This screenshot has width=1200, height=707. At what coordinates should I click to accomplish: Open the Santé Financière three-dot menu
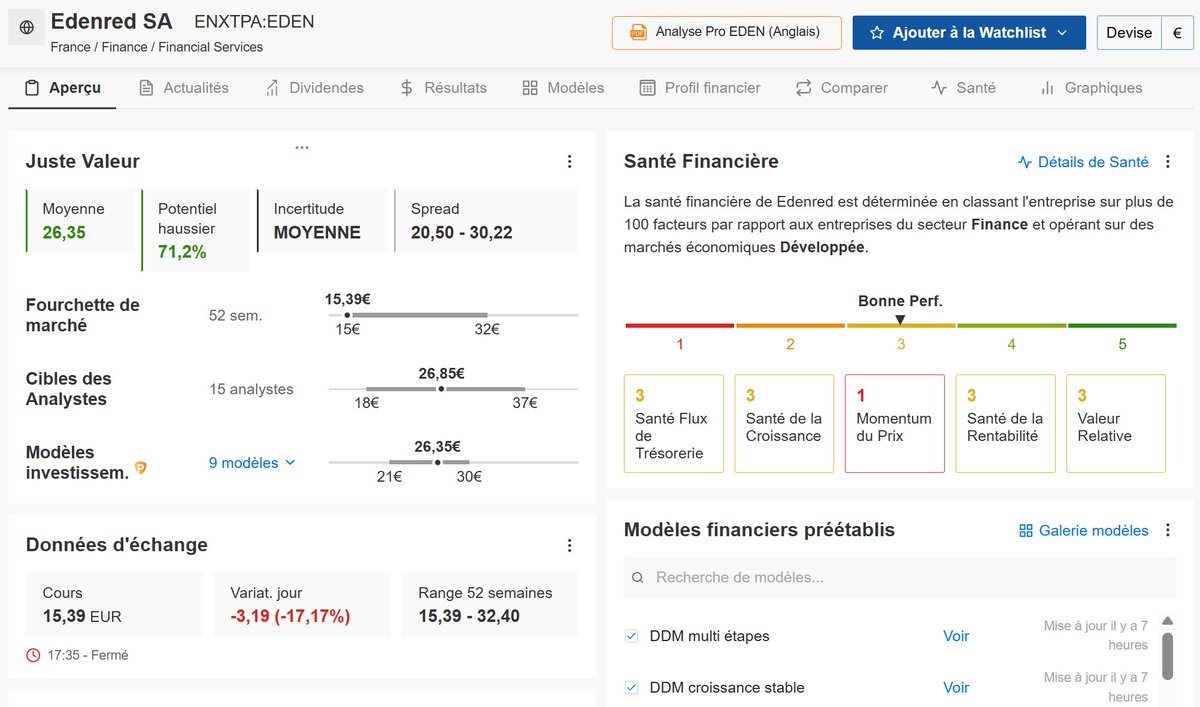click(1168, 162)
